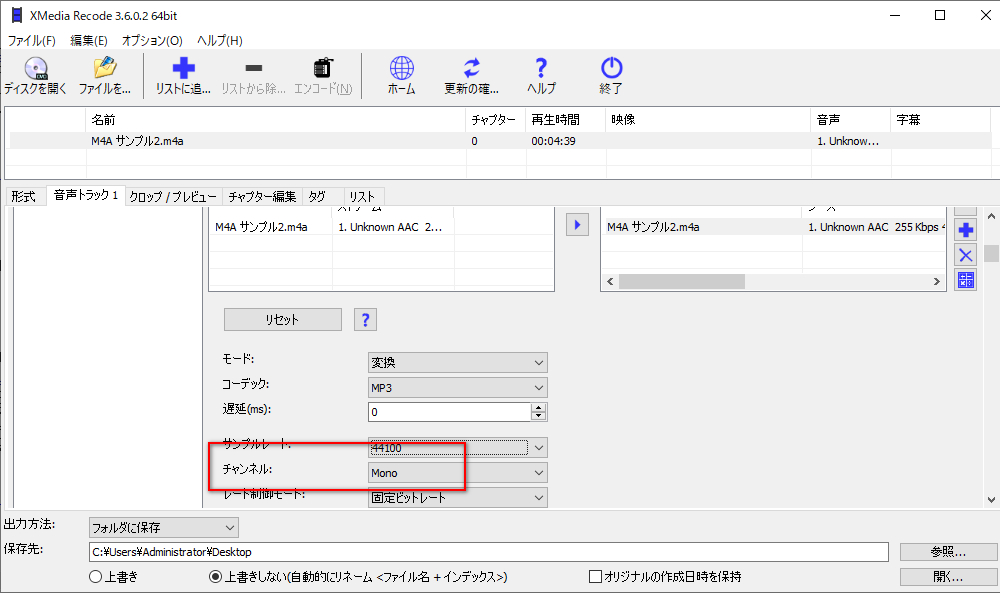Click the ヘルプ question mark toolbar icon

pos(541,70)
